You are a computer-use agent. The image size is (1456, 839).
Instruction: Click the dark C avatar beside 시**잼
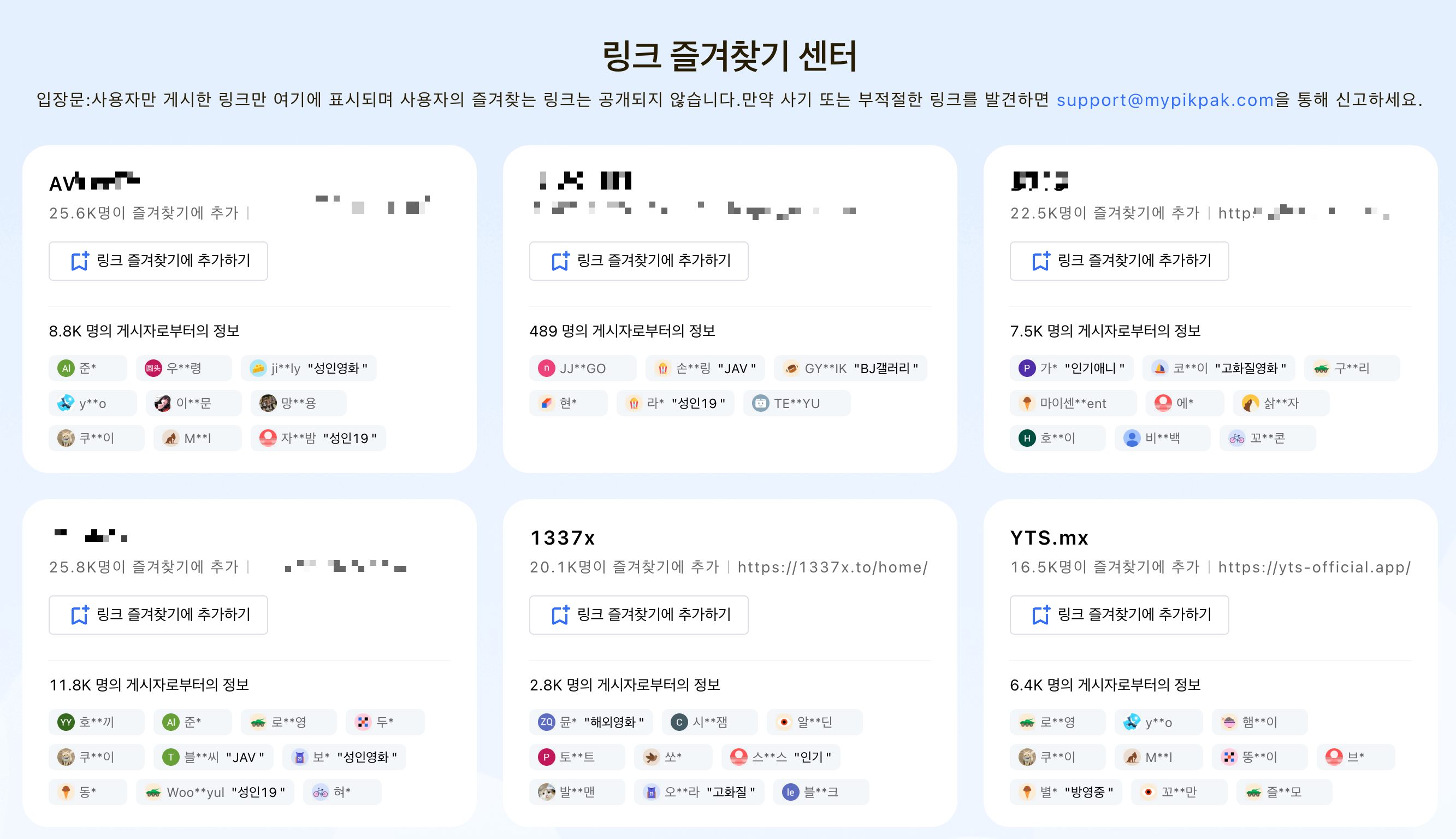point(679,722)
